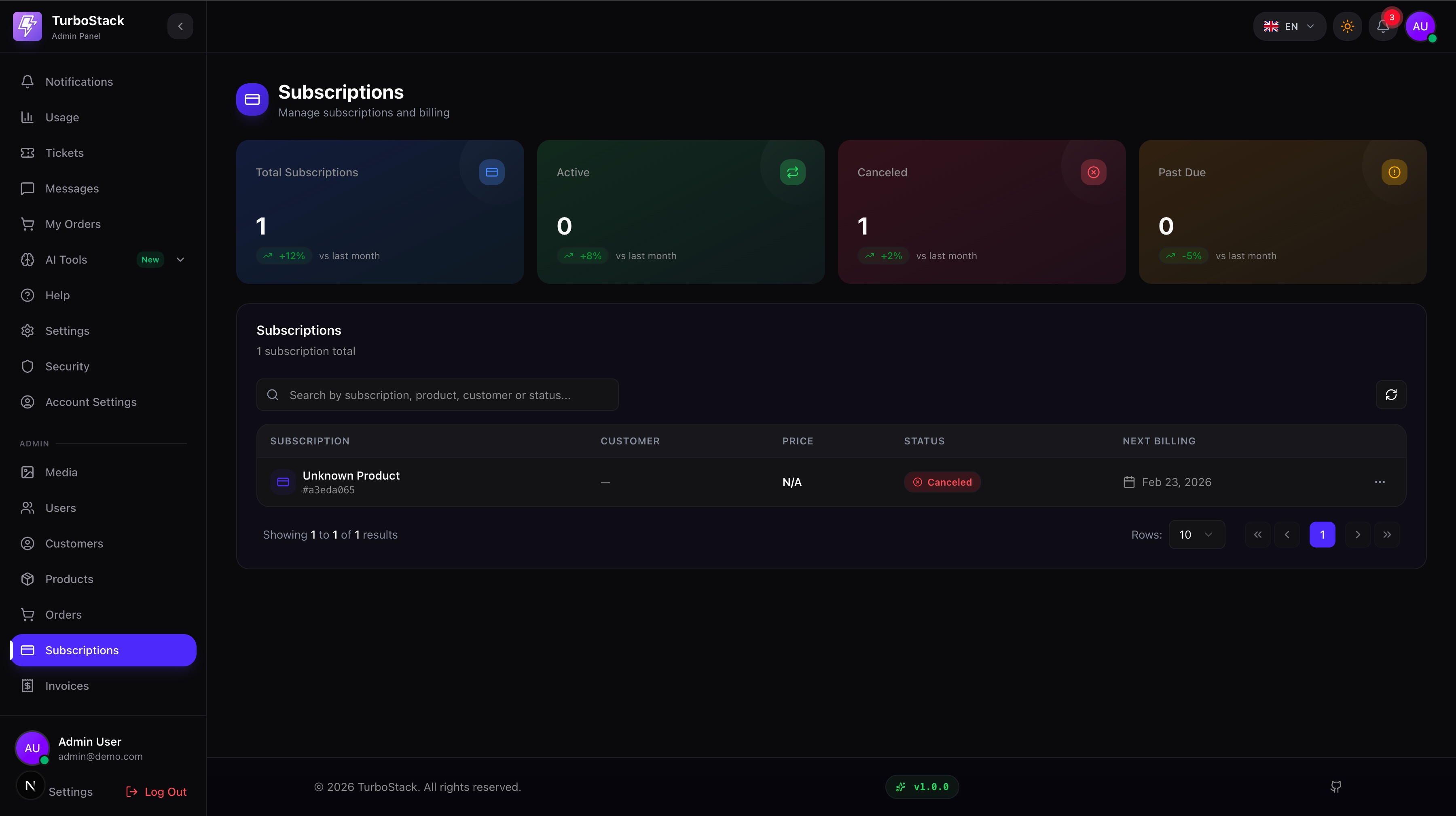Click the AU avatar in header
This screenshot has width=1456, height=816.
pos(1420,27)
